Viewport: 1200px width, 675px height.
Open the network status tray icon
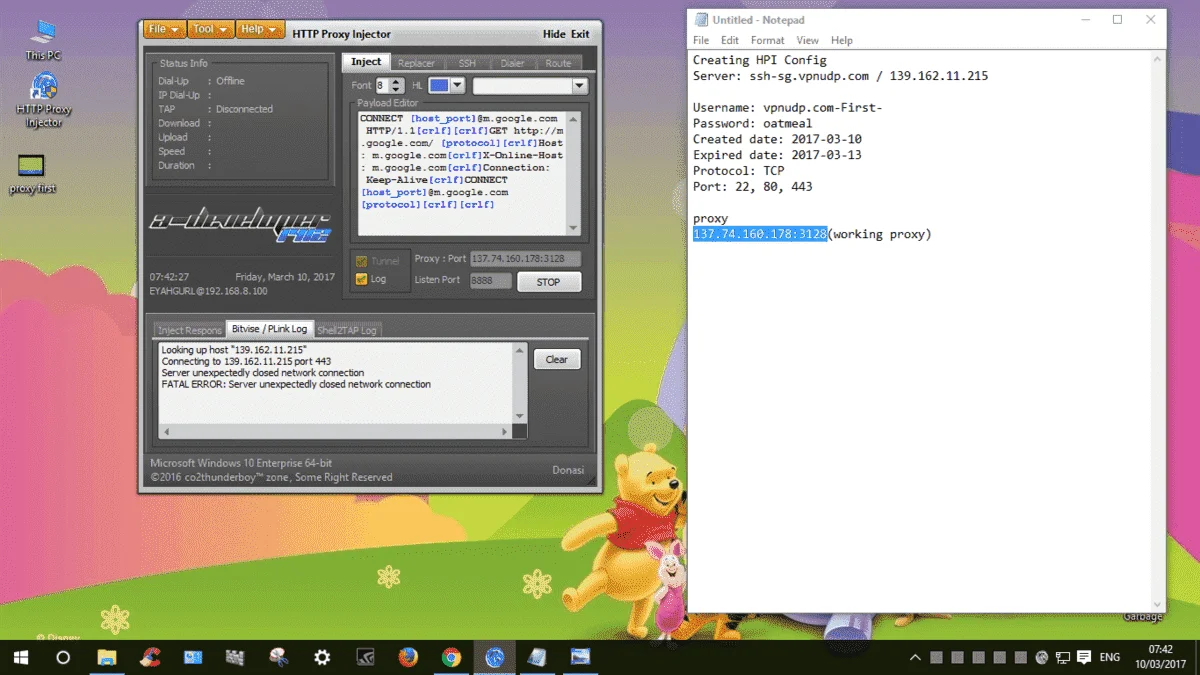pyautogui.click(x=1063, y=657)
